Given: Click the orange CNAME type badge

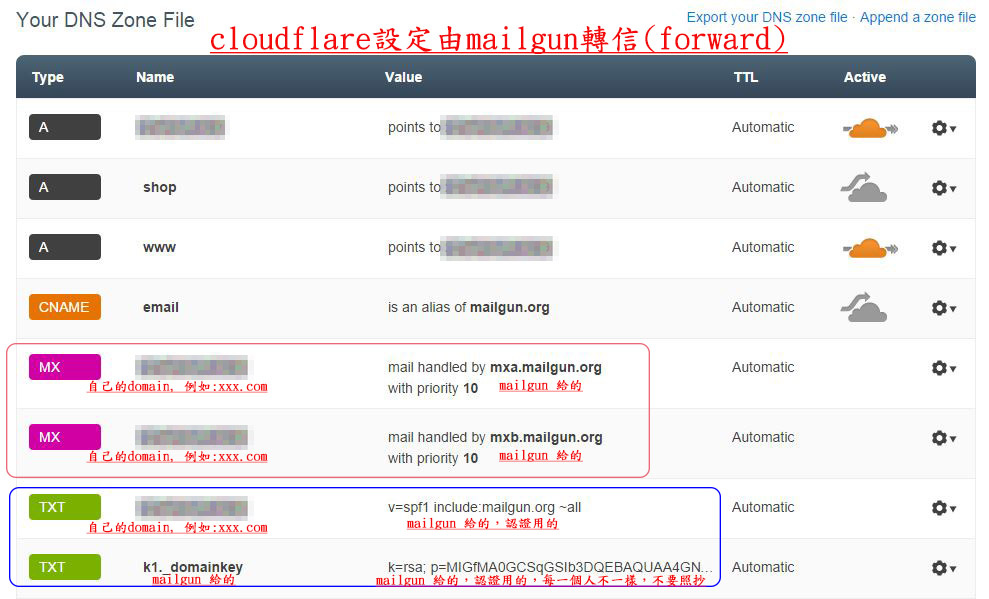Looking at the screenshot, I should click(64, 307).
